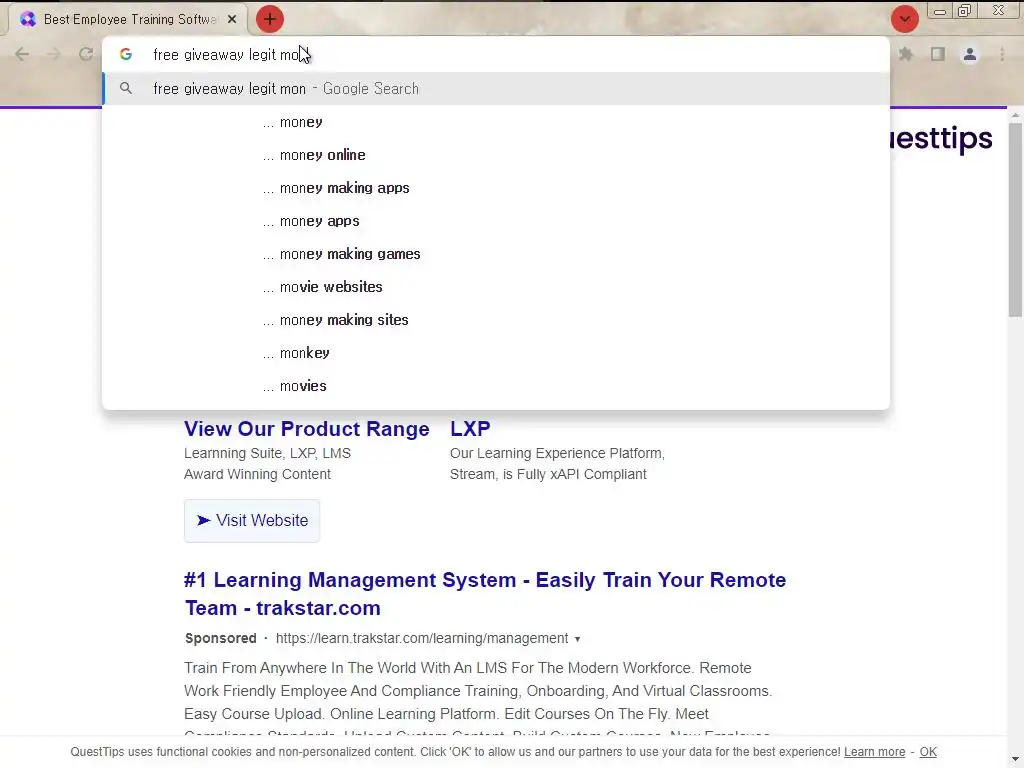Open the Learn more cookie link

pyautogui.click(x=874, y=752)
